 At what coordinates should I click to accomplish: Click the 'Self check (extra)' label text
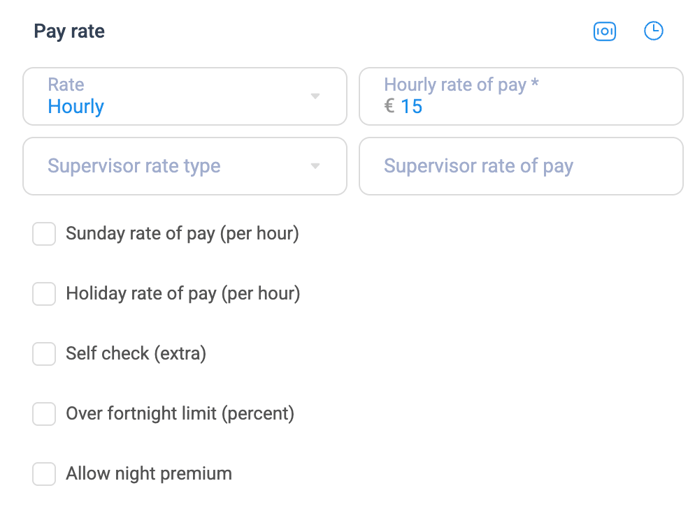(x=136, y=354)
